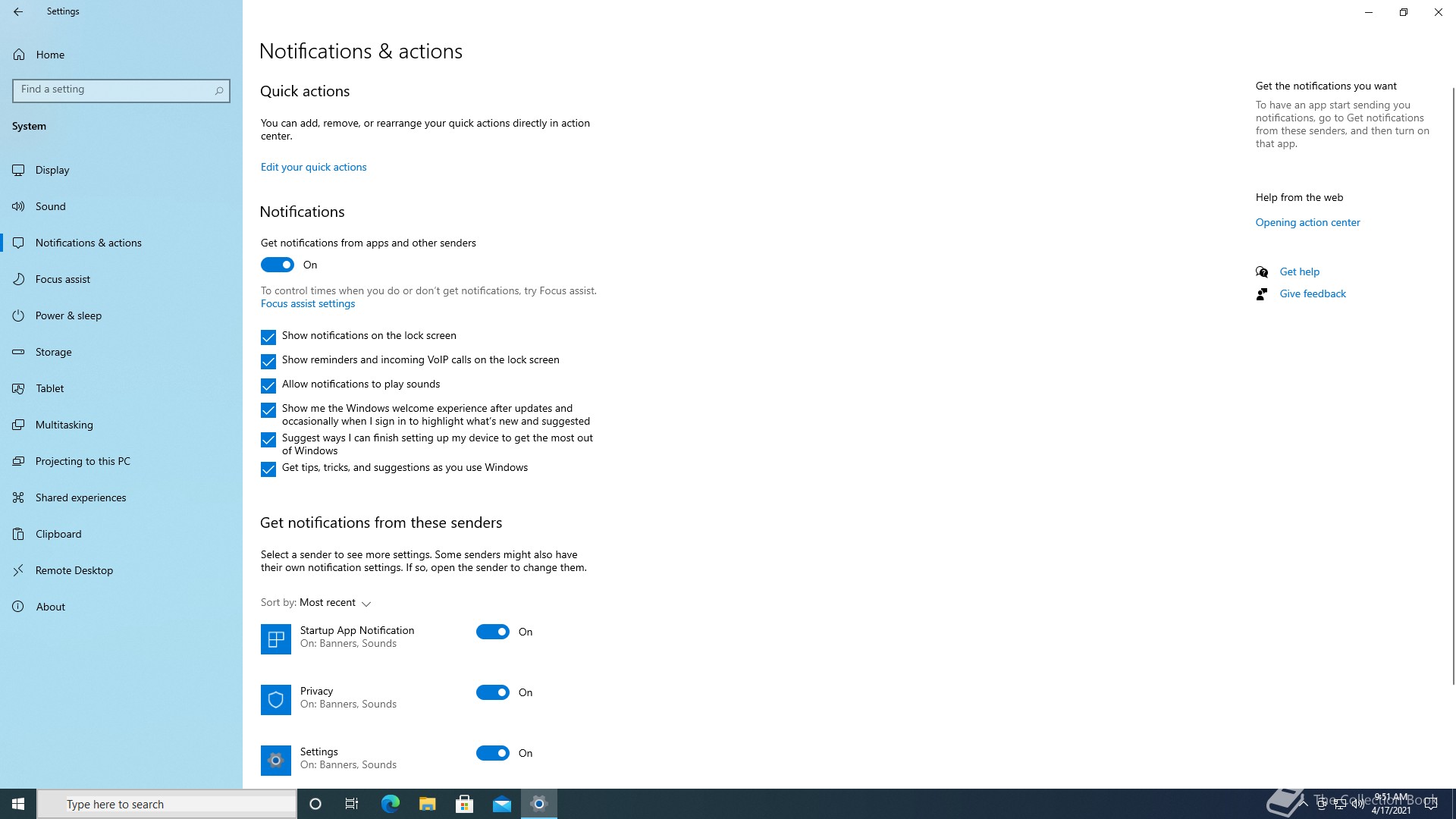1456x819 pixels.
Task: Turn off Privacy notifications toggle
Action: [x=493, y=692]
